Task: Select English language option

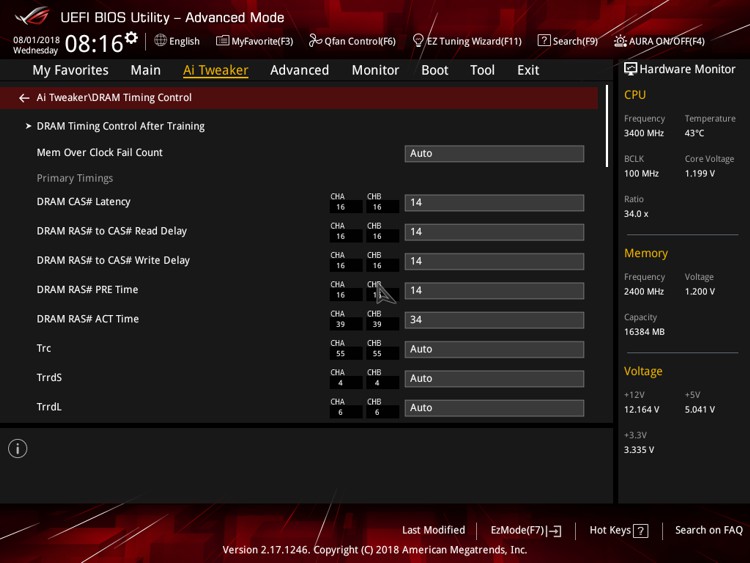Action: tap(184, 41)
